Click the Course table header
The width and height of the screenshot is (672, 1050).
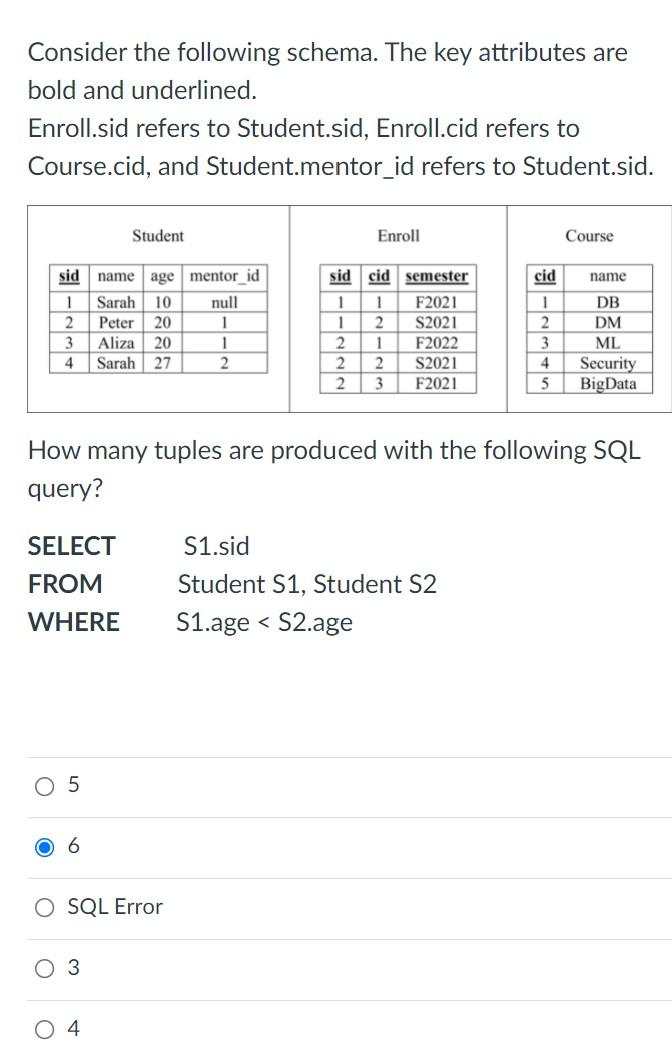click(591, 236)
